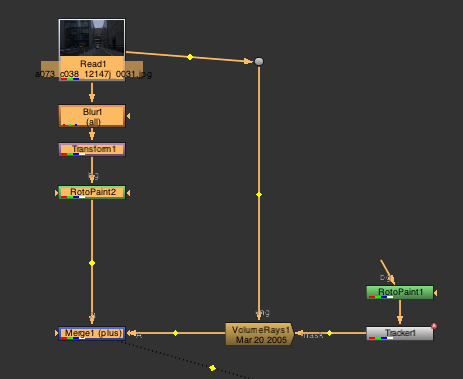
Task: Select the Transform1 node
Action: pos(92,149)
